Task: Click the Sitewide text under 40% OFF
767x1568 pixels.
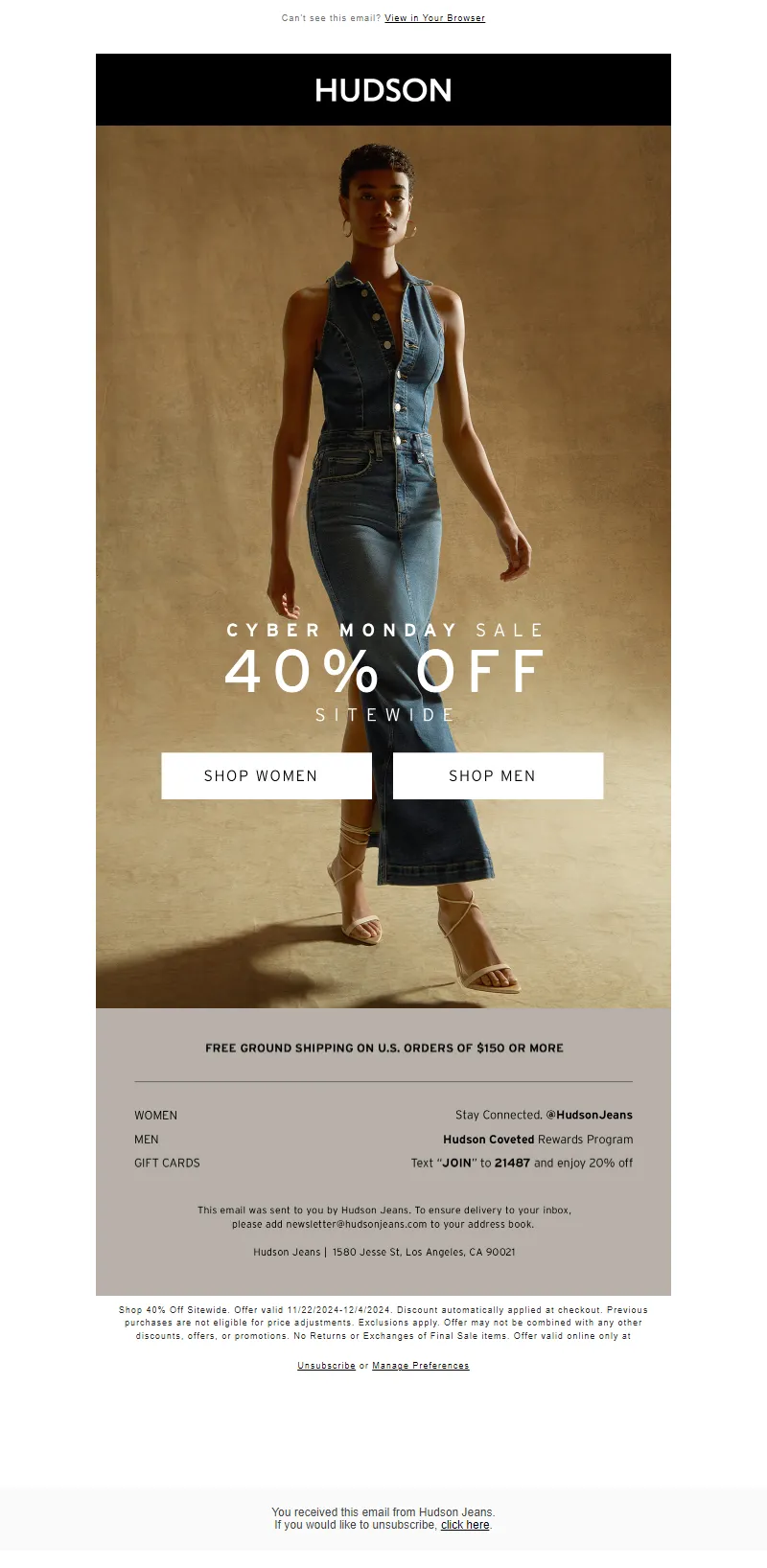Action: point(384,715)
